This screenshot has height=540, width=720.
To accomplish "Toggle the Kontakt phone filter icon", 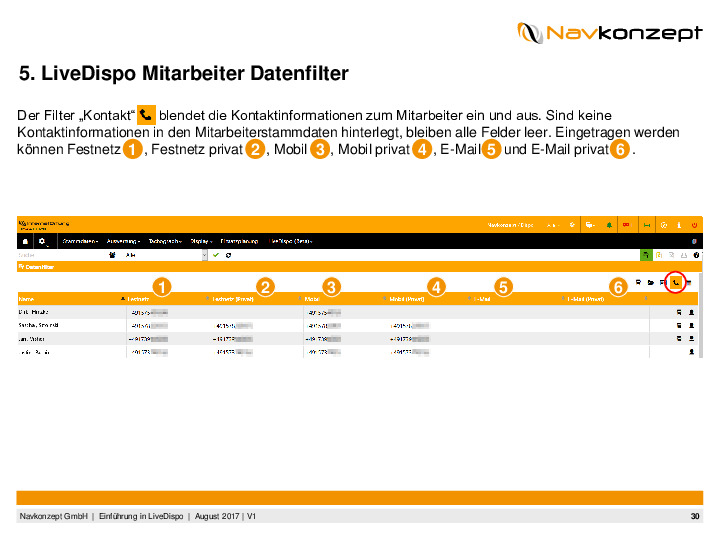I will click(675, 283).
